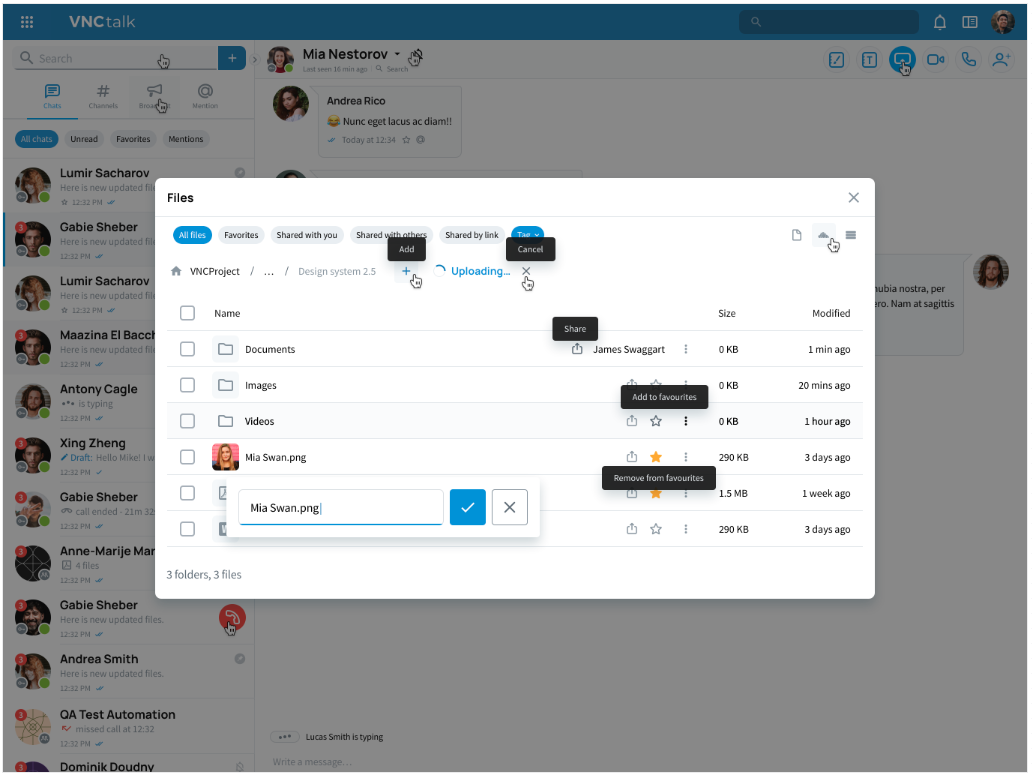The height and width of the screenshot is (776, 1032).
Task: Confirm rename with the blue checkmark button
Action: click(x=467, y=507)
